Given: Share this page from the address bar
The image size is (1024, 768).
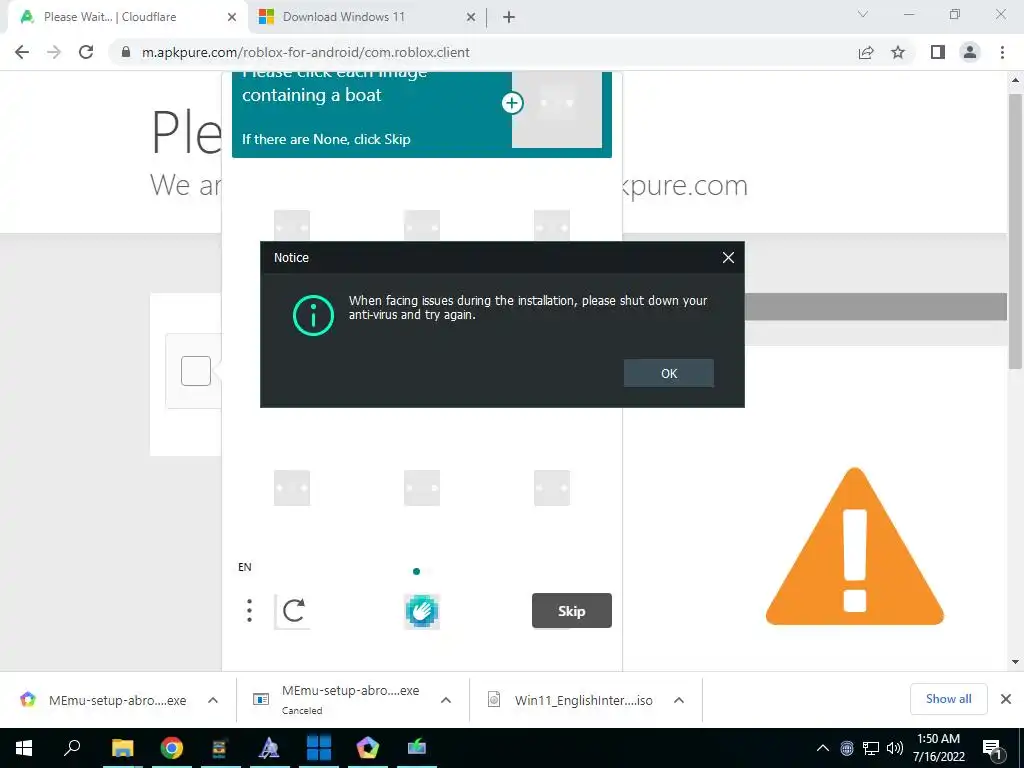Looking at the screenshot, I should coord(866,52).
